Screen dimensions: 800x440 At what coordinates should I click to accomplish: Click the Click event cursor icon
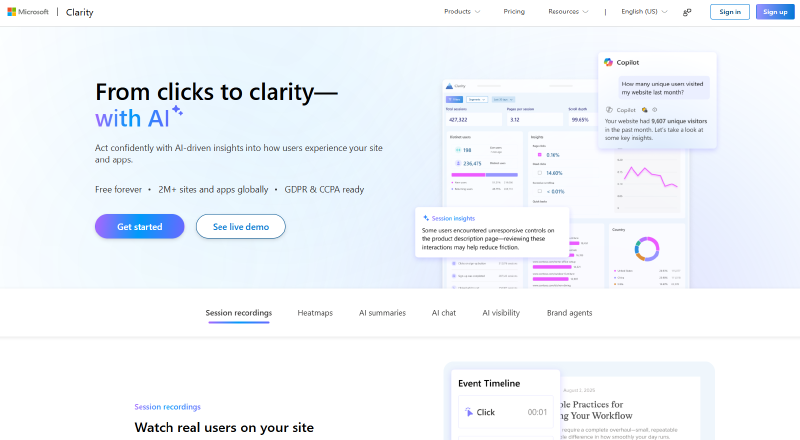pos(468,412)
